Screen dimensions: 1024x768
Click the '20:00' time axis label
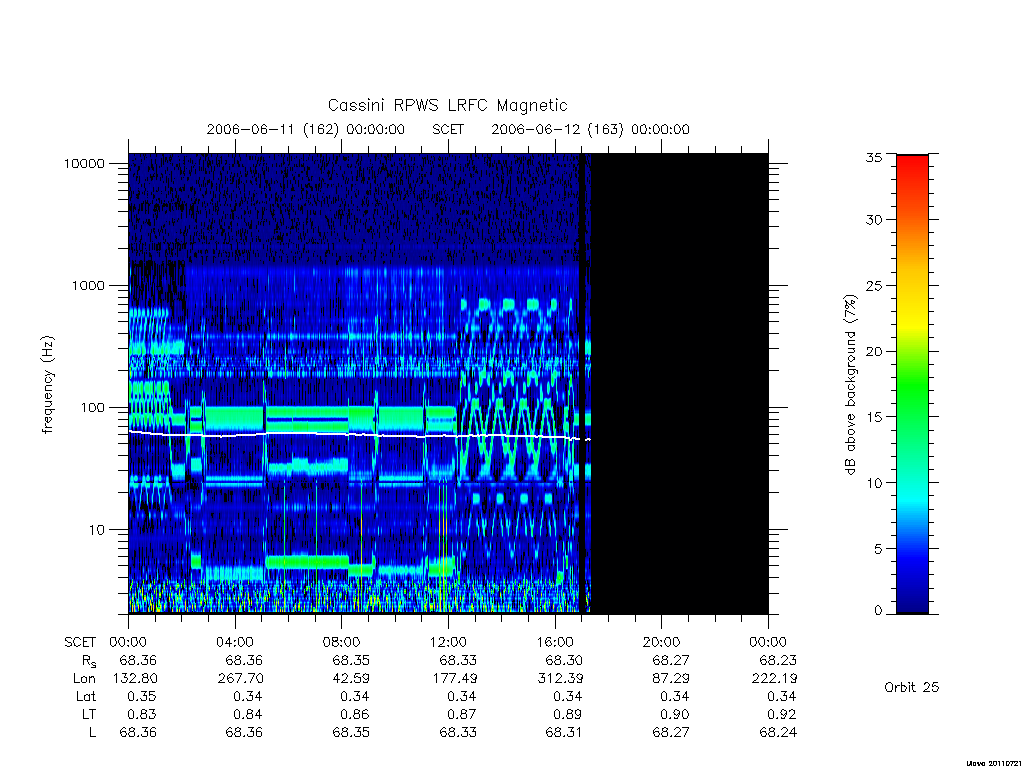pyautogui.click(x=662, y=642)
